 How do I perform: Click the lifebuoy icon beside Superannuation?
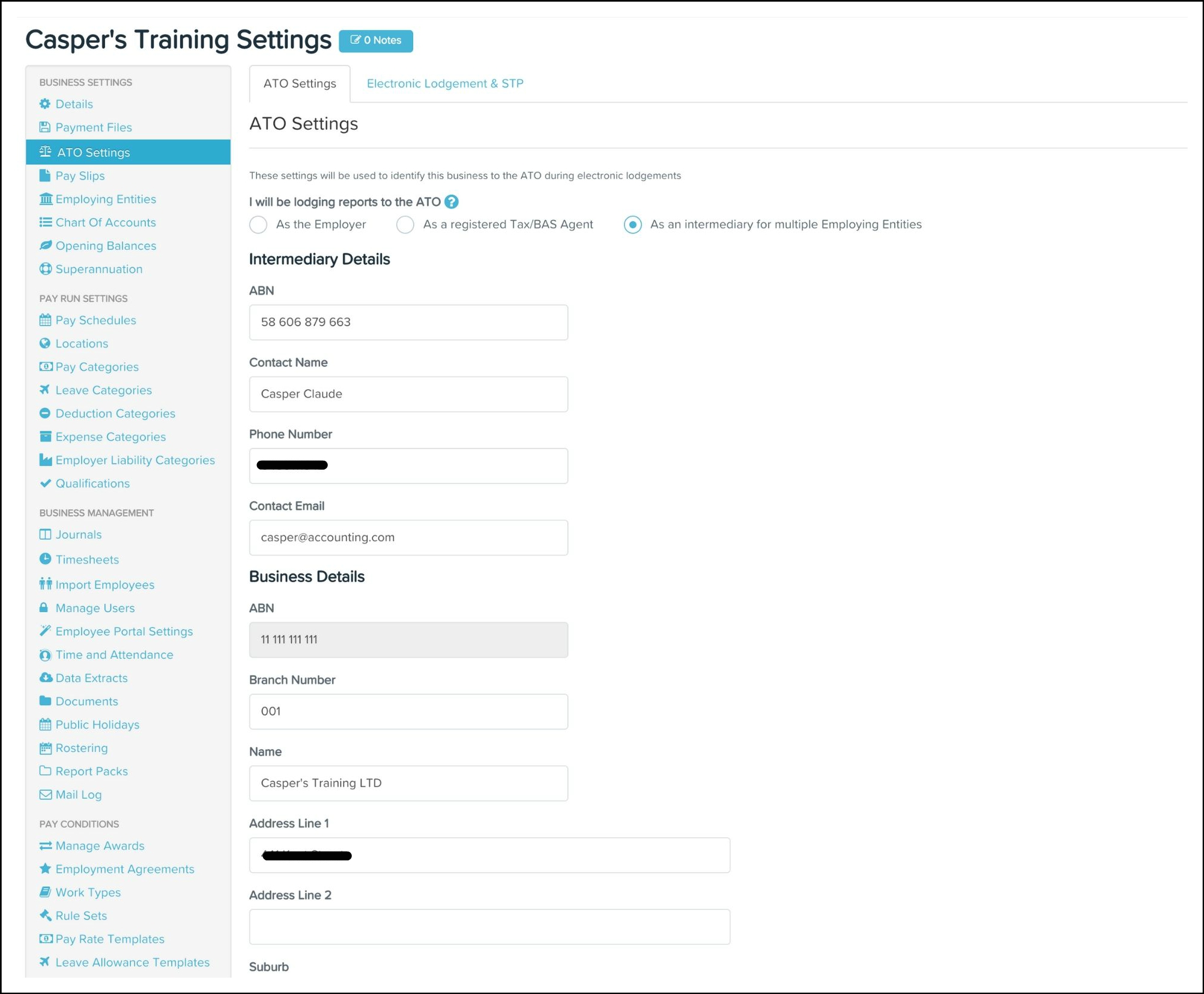tap(45, 269)
